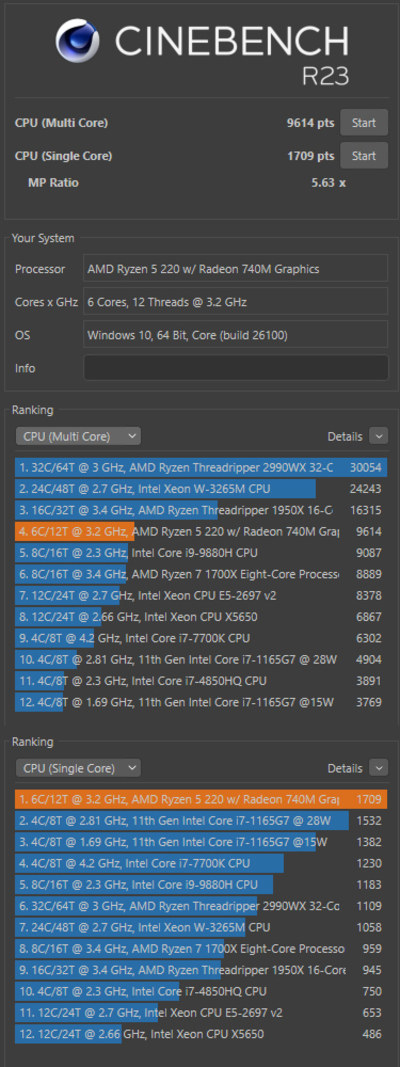Select Xeon W-3265M row scoring 24243

click(x=201, y=489)
